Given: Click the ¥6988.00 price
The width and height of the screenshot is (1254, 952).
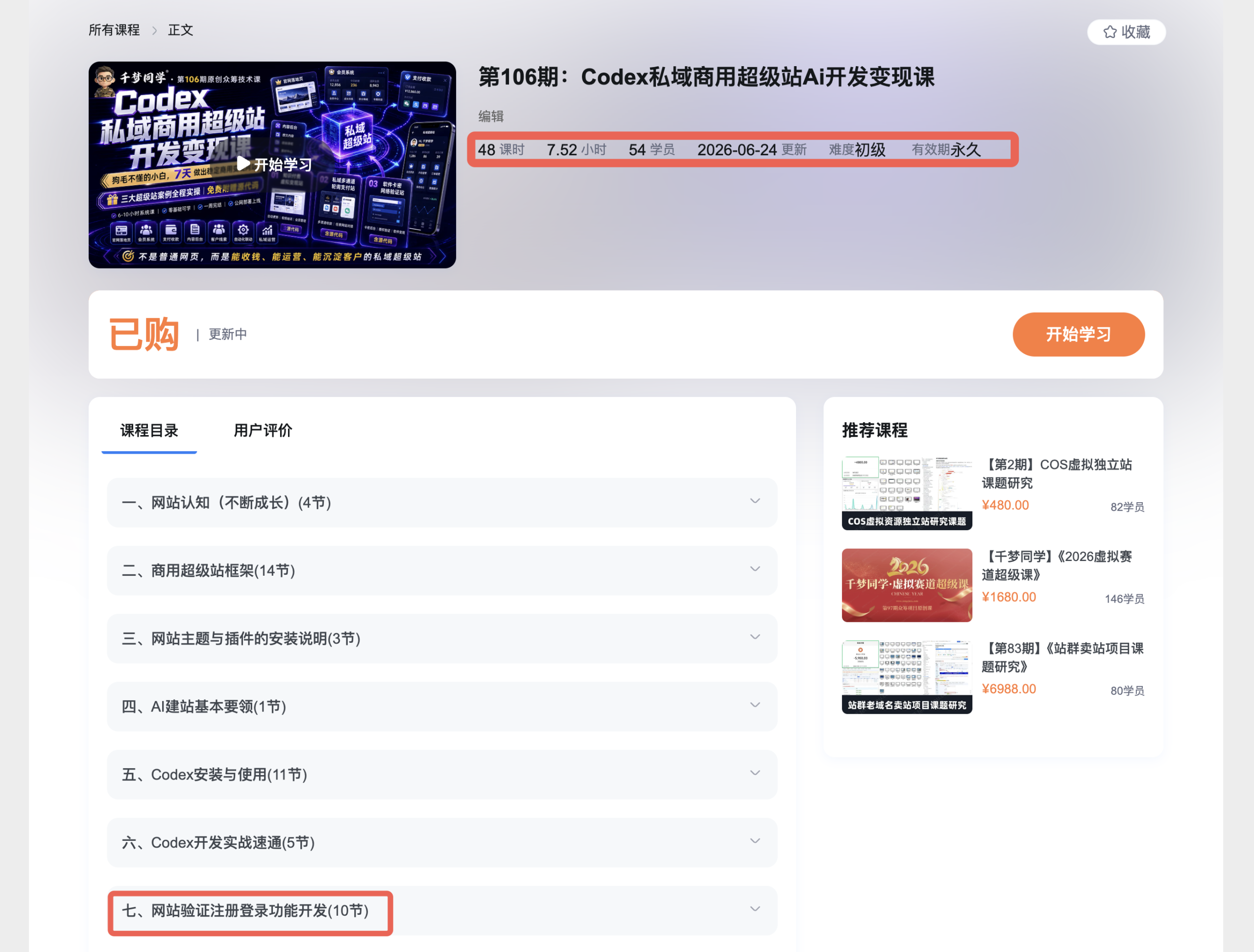Looking at the screenshot, I should (1009, 689).
